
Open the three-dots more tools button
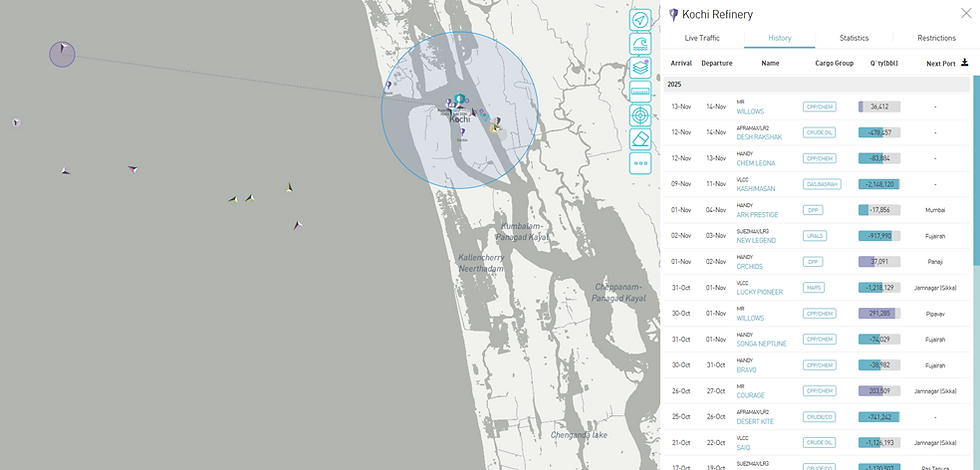tap(640, 163)
